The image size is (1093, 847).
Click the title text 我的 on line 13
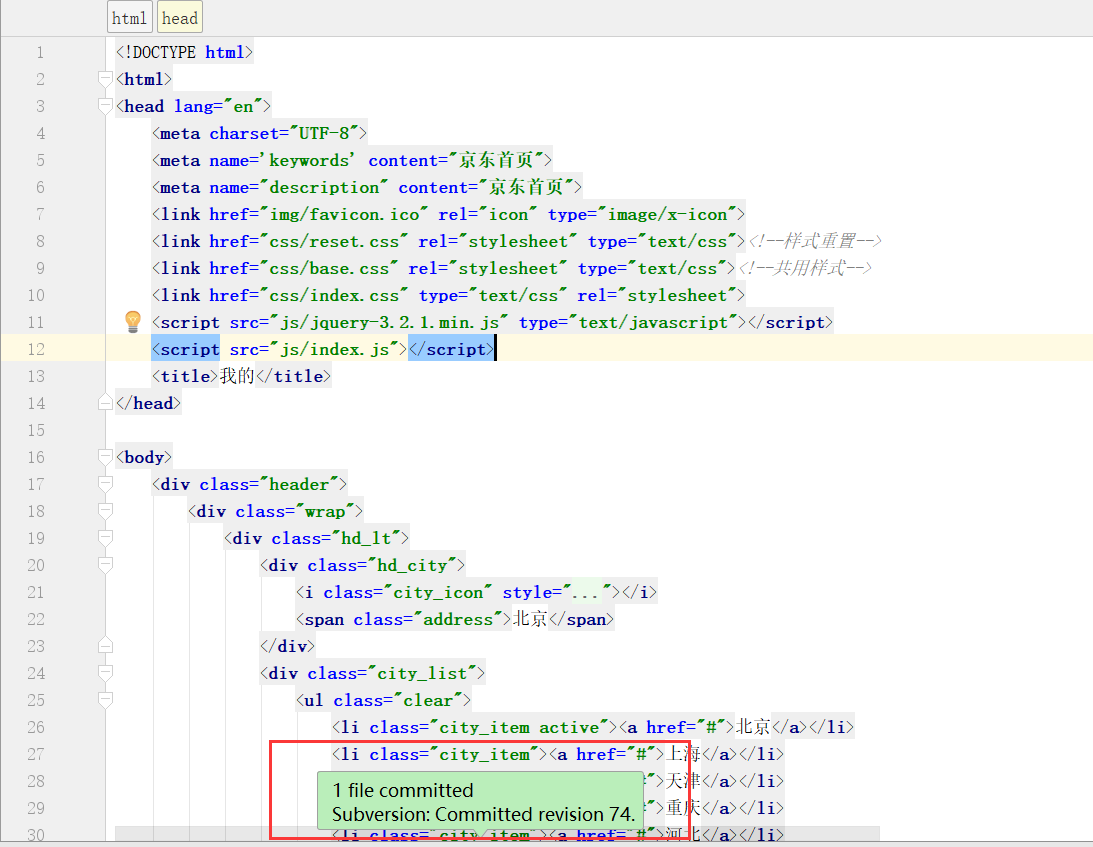[237, 376]
